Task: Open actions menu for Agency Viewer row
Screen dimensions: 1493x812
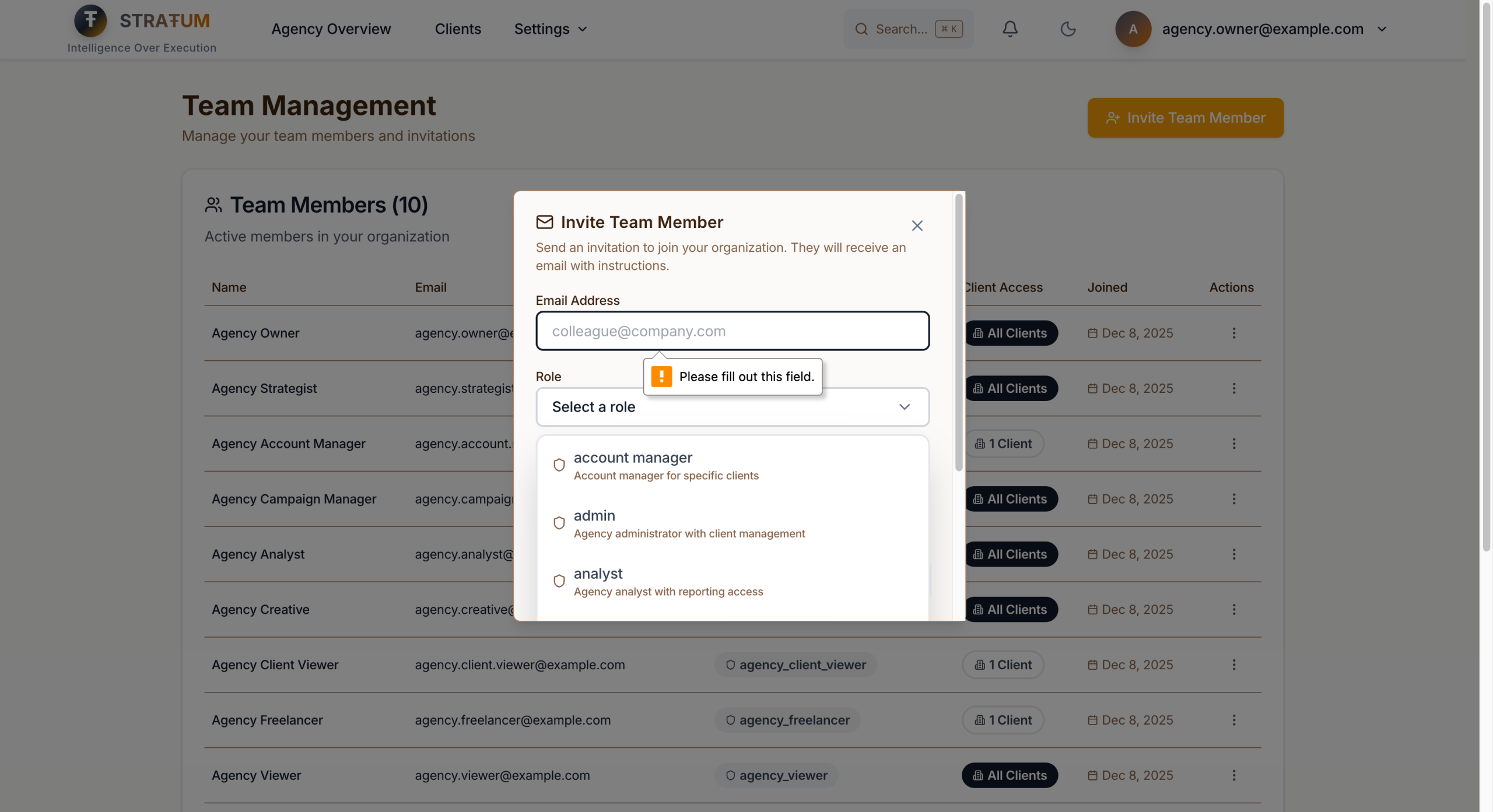Action: point(1233,775)
